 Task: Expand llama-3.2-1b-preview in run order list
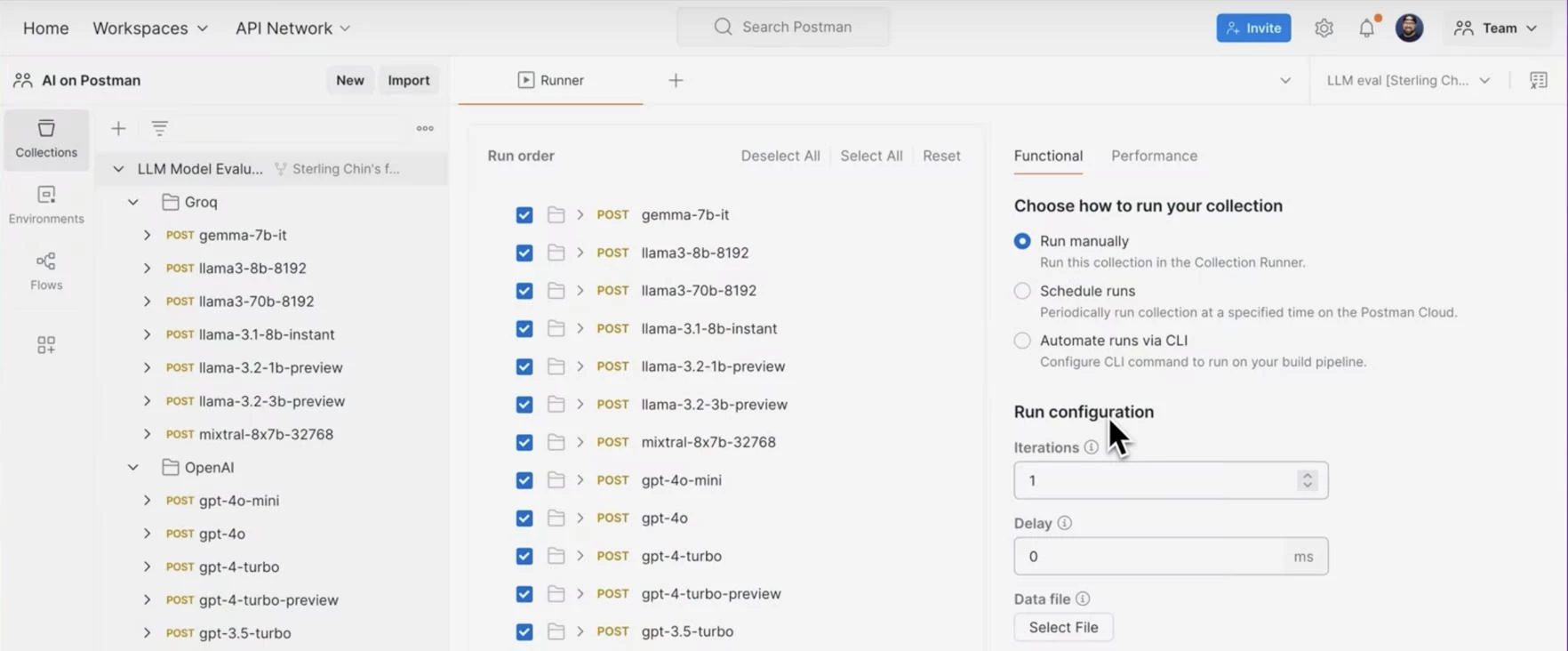pyautogui.click(x=580, y=366)
